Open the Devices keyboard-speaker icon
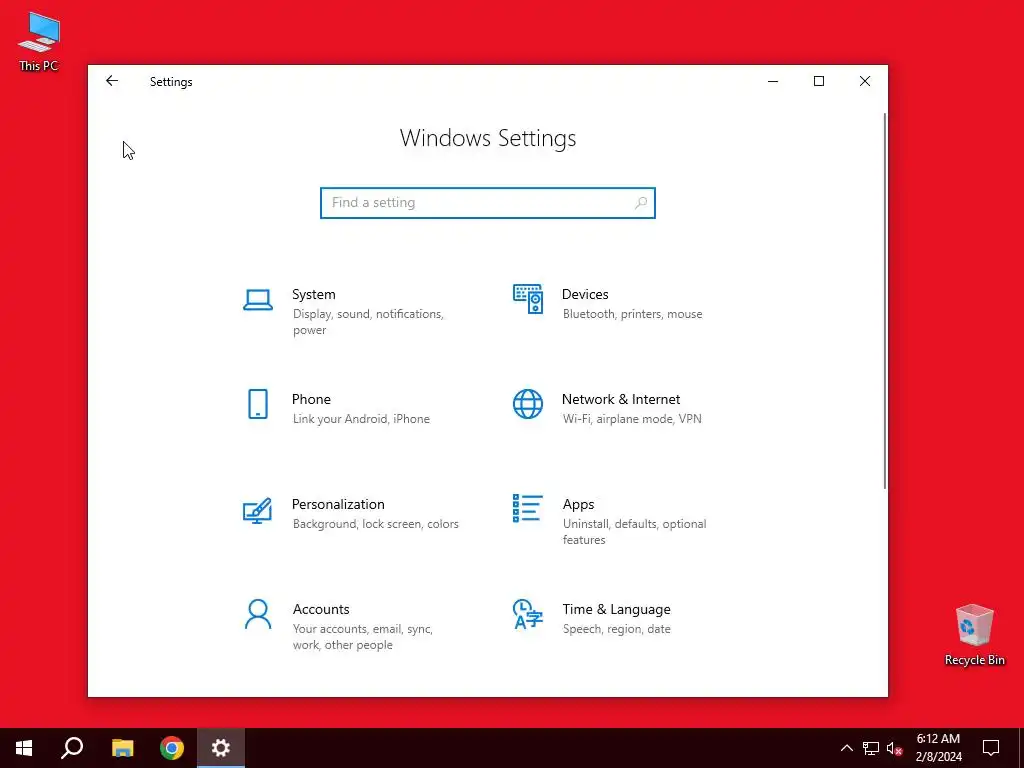1024x768 pixels. click(x=528, y=299)
